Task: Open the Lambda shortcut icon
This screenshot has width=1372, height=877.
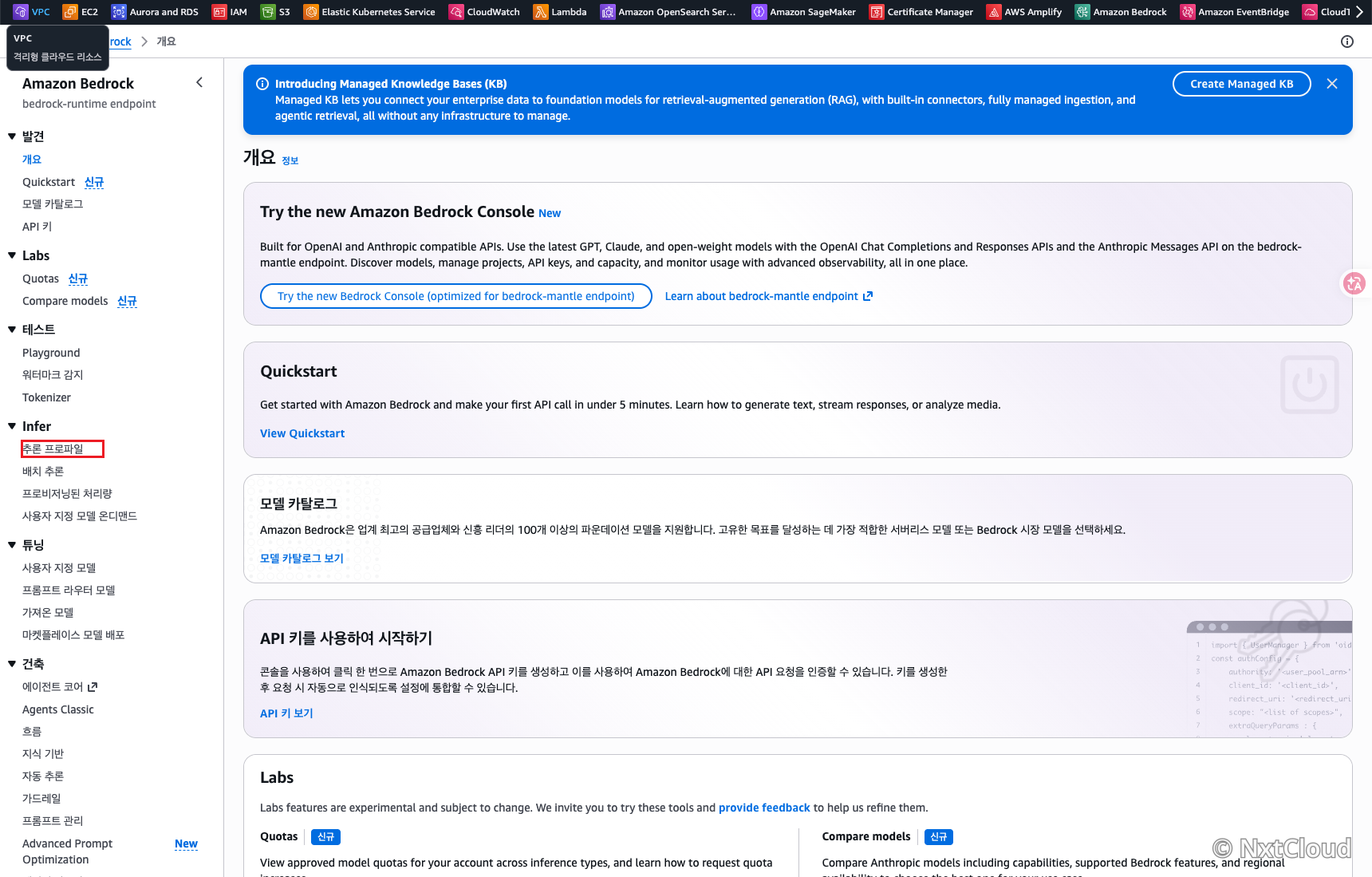Action: point(541,12)
